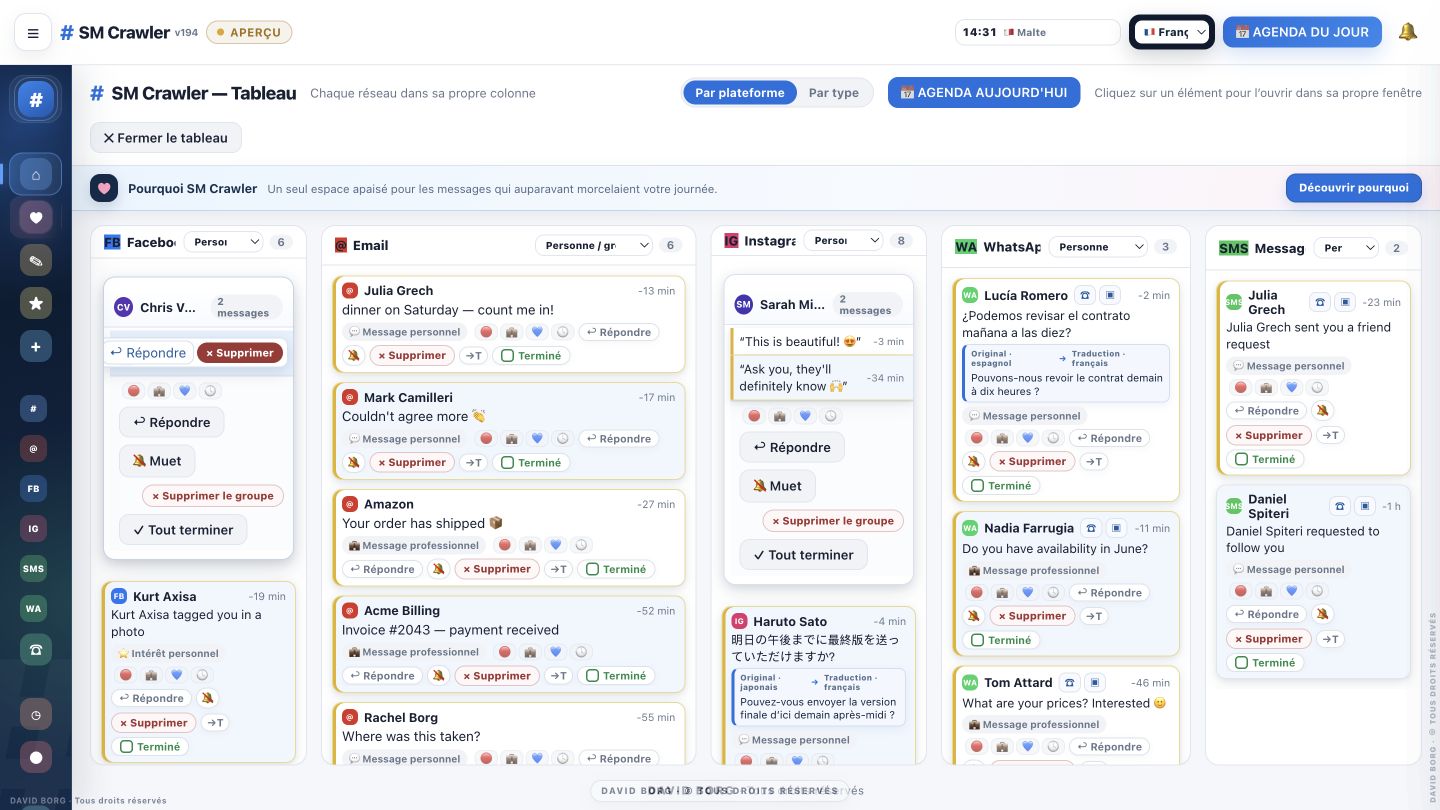Screen dimensions: 1440x810
Task: Click the mute bell on Kurt Axisa's card
Action: (x=207, y=698)
